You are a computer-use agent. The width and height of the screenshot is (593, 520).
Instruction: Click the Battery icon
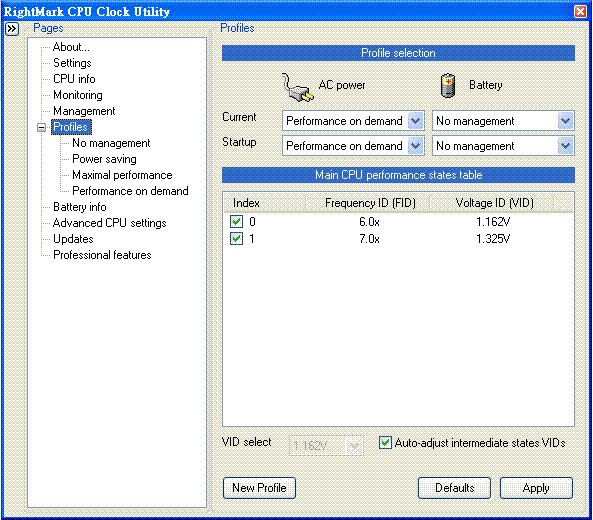pyautogui.click(x=448, y=85)
